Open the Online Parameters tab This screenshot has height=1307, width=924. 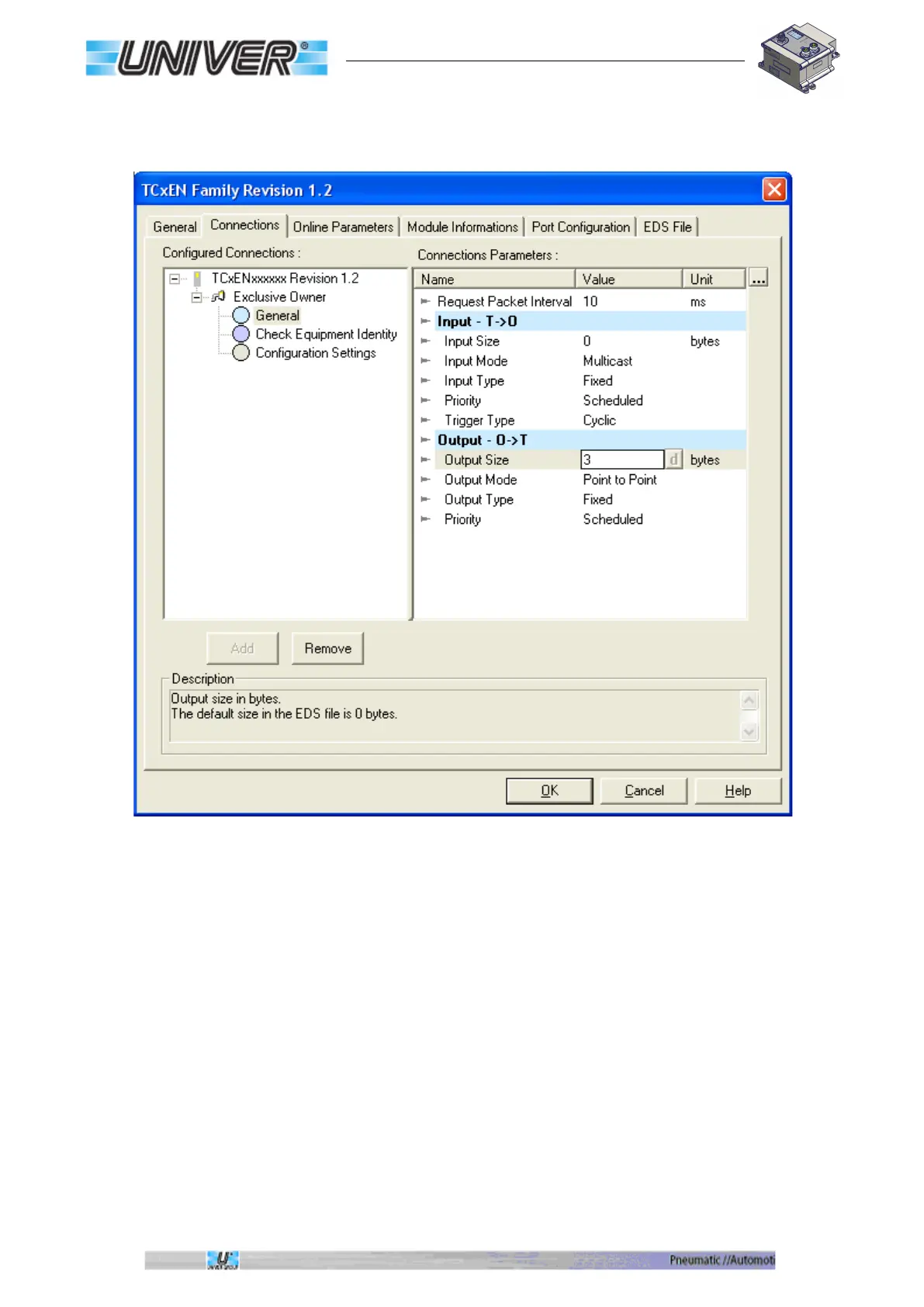[343, 227]
